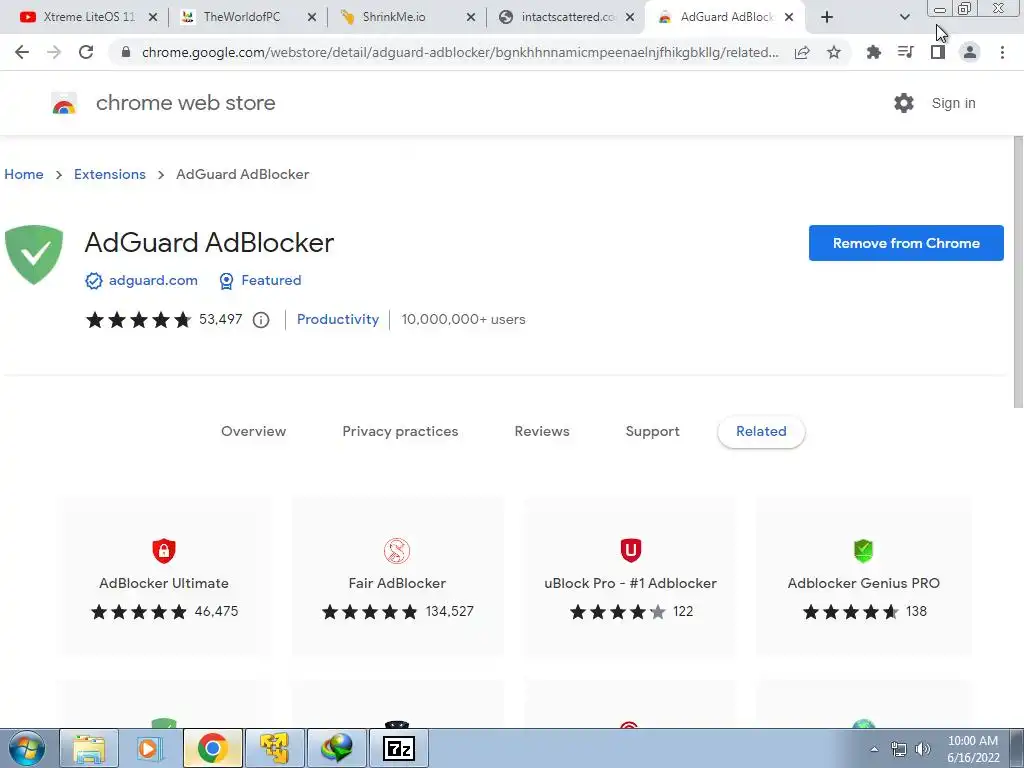Click the chrome web store rainbow logo

click(x=64, y=104)
